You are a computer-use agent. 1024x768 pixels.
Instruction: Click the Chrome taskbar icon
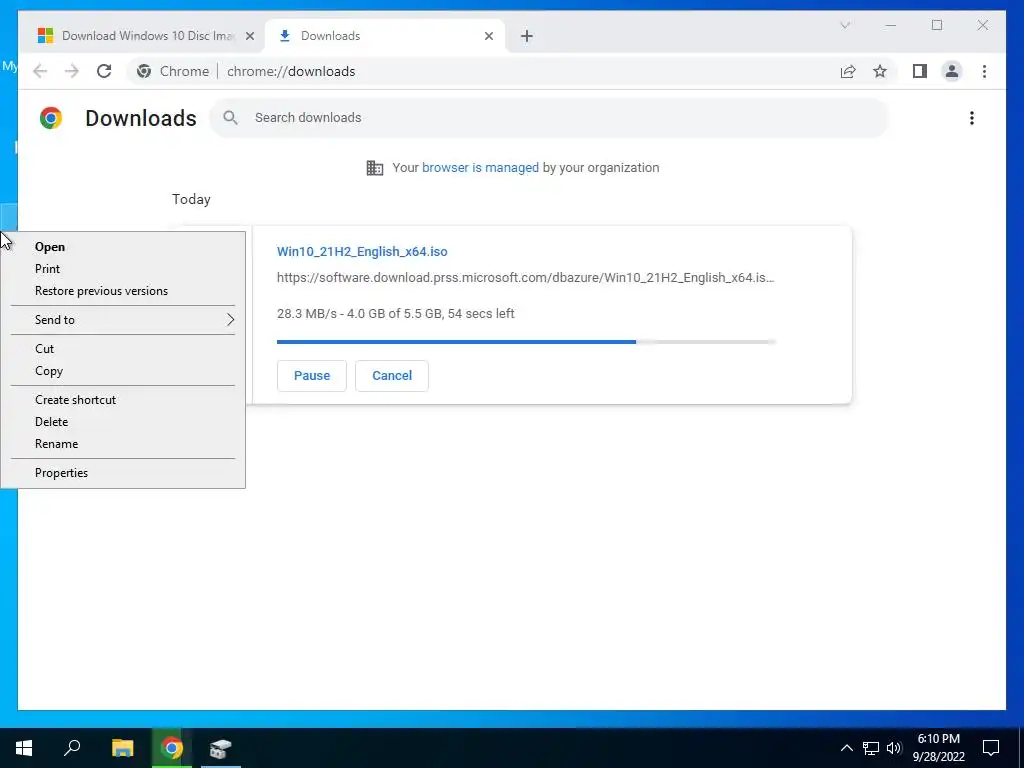coord(172,748)
